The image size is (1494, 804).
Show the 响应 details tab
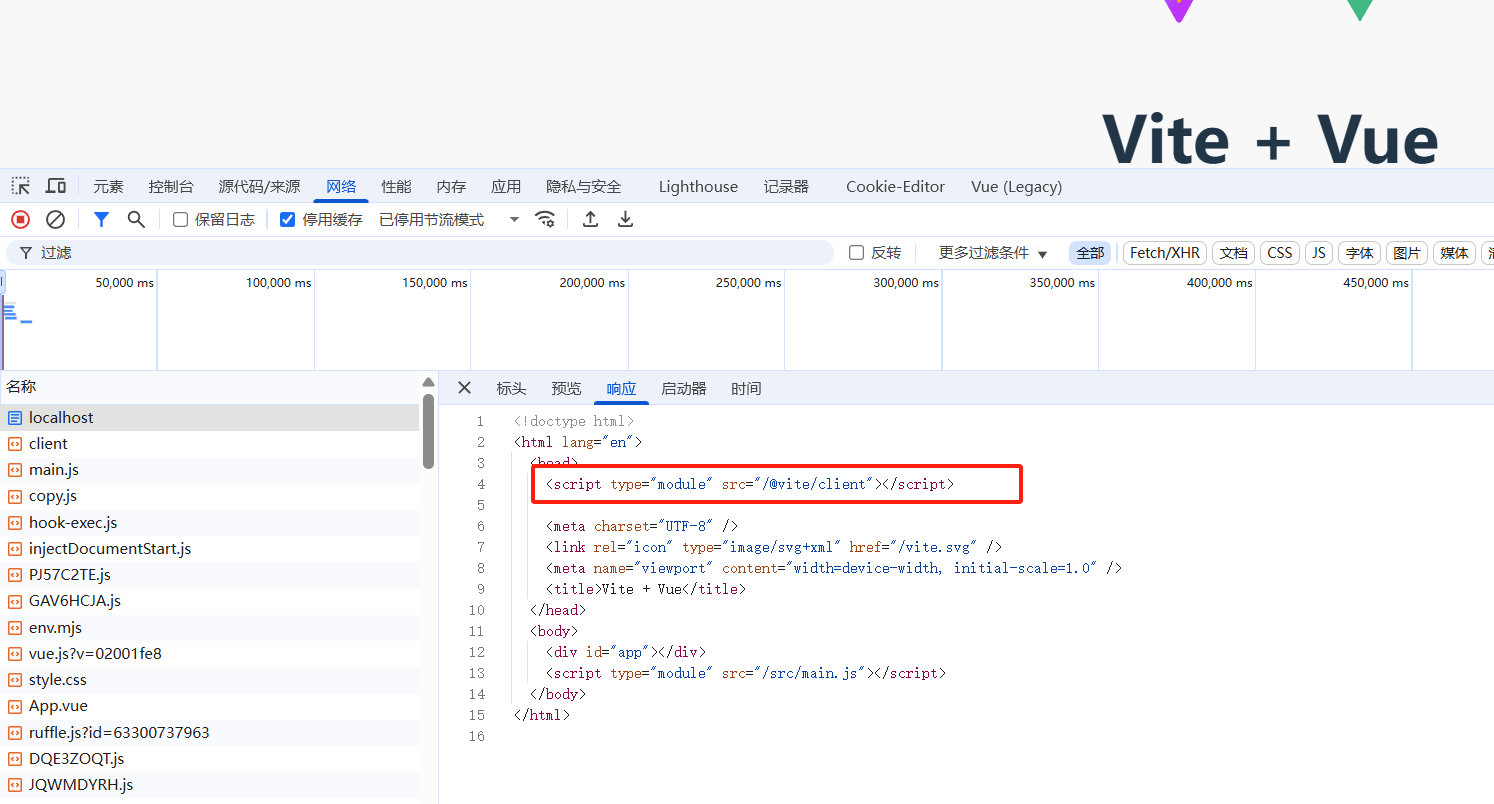621,388
